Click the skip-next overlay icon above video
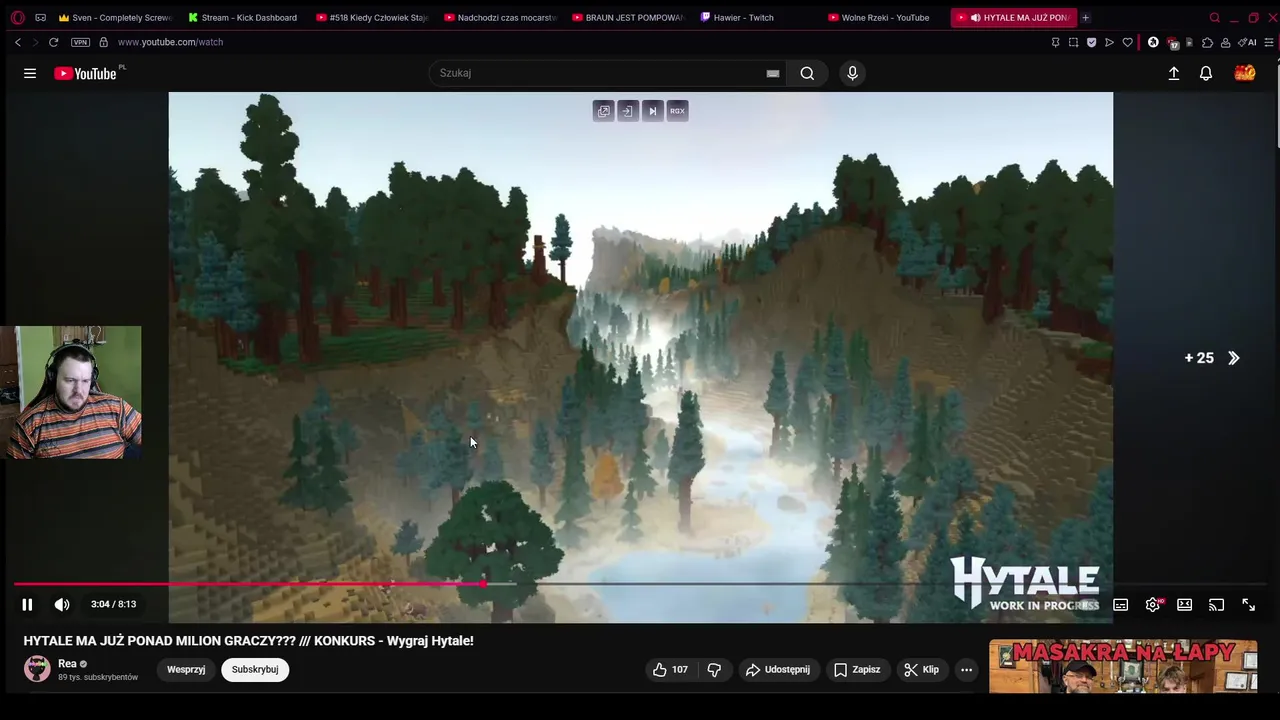The height and width of the screenshot is (720, 1280). point(652,111)
